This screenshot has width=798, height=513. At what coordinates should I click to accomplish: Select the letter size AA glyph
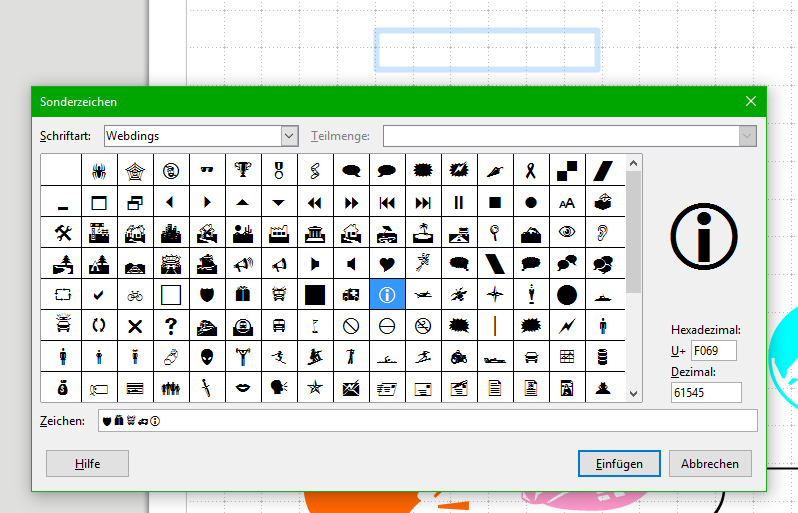[x=566, y=202]
